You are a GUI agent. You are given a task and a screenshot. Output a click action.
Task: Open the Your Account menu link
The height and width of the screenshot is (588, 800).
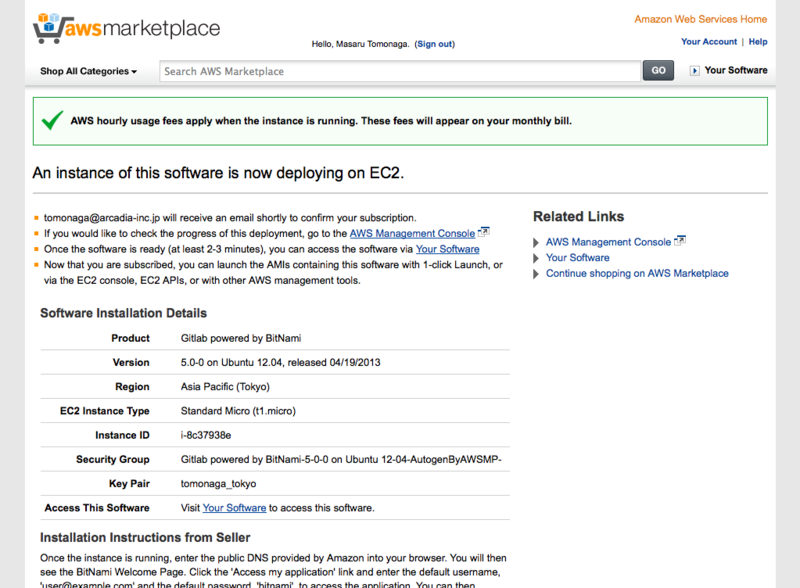click(x=709, y=42)
